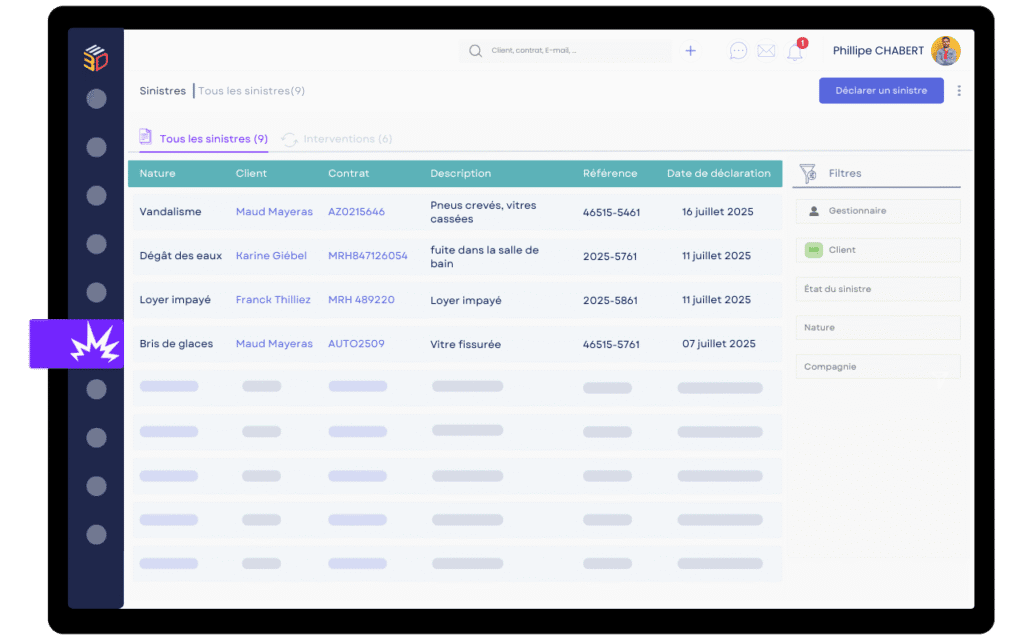1024x640 pixels.
Task: Click the three-dot more options menu
Action: coord(959,91)
